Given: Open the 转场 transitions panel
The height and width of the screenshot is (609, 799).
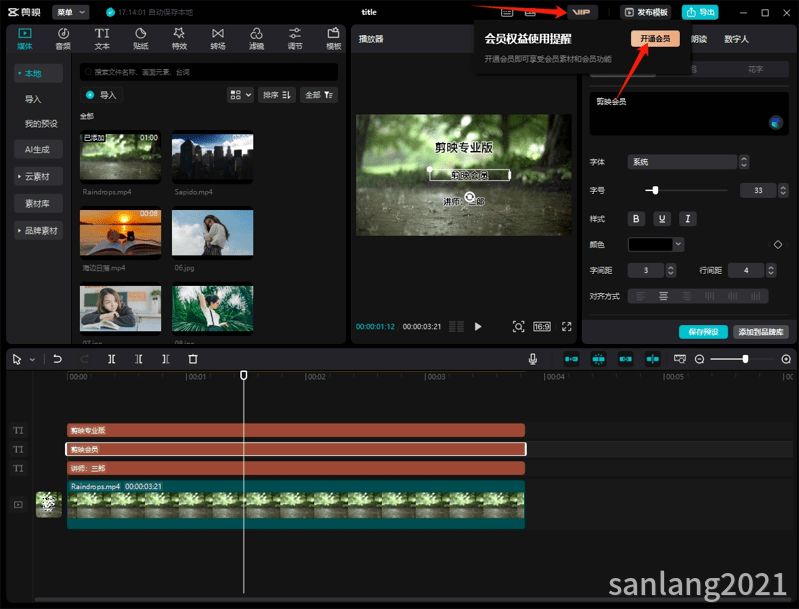Looking at the screenshot, I should click(x=218, y=39).
